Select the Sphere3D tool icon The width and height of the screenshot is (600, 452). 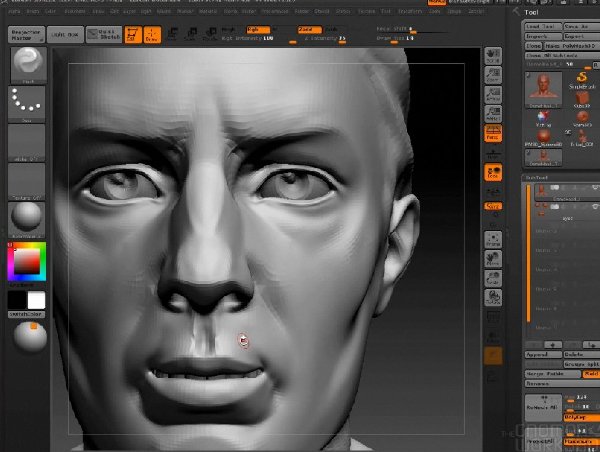[x=582, y=119]
